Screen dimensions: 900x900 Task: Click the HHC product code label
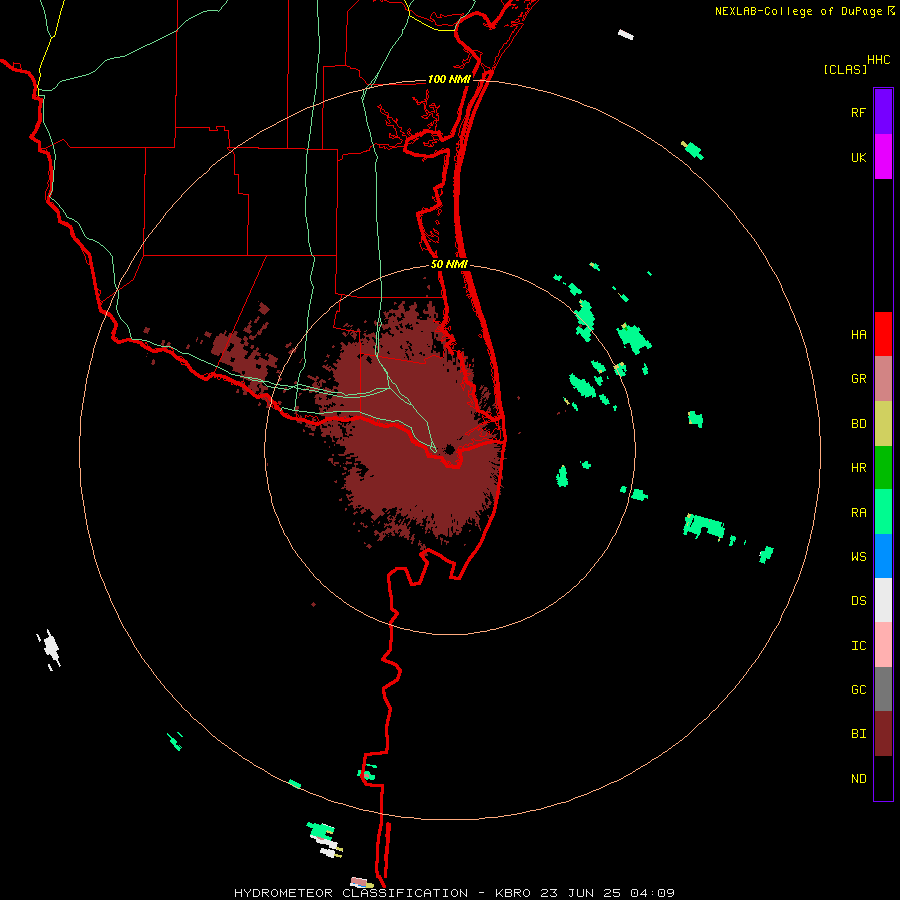(x=878, y=60)
